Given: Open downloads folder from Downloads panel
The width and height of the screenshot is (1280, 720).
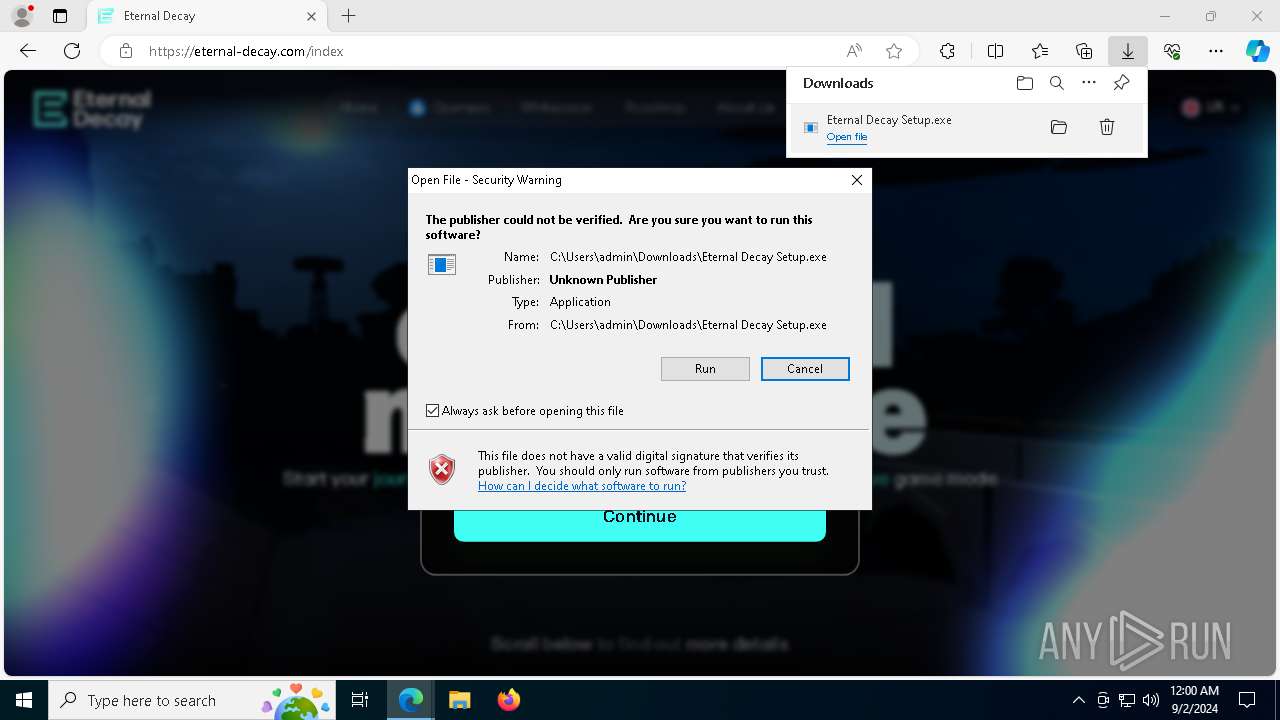Looking at the screenshot, I should tap(1025, 83).
